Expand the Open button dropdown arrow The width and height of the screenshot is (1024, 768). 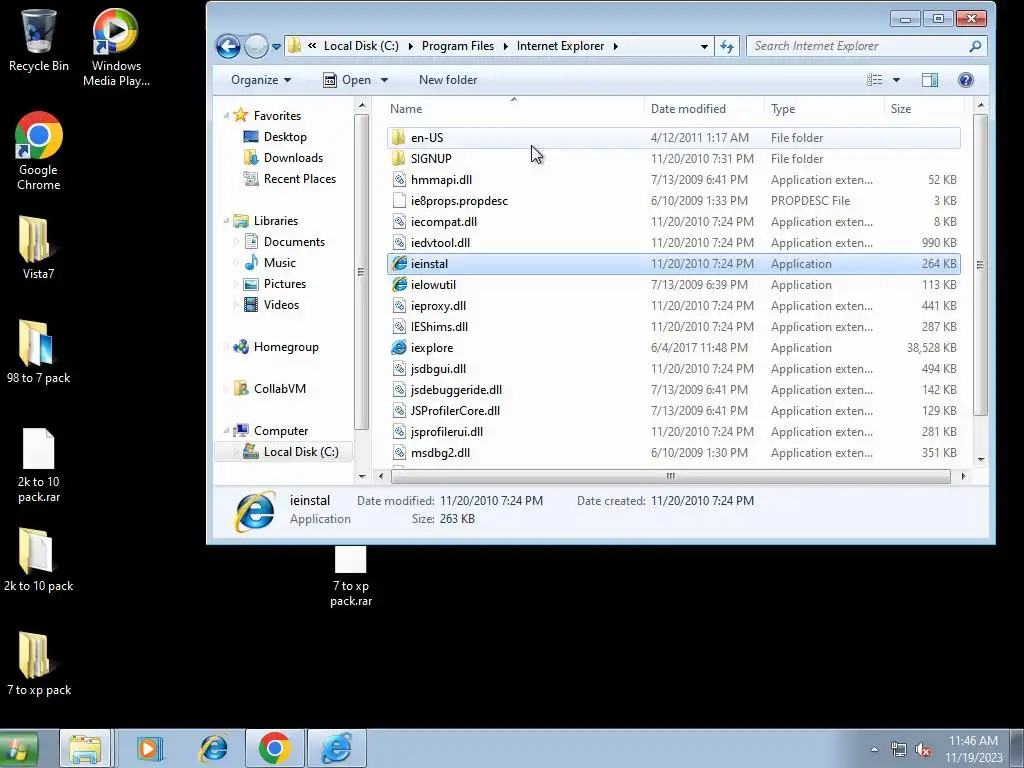(x=385, y=80)
